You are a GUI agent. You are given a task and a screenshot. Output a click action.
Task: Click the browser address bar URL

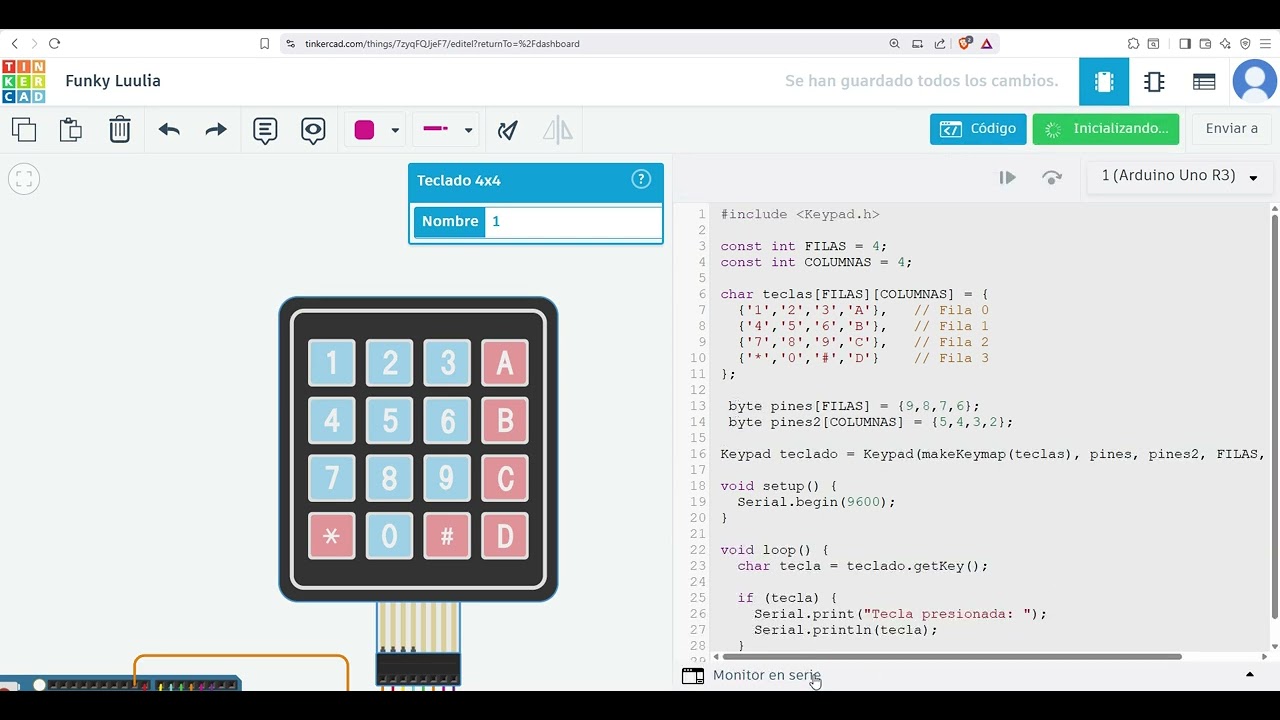[442, 44]
